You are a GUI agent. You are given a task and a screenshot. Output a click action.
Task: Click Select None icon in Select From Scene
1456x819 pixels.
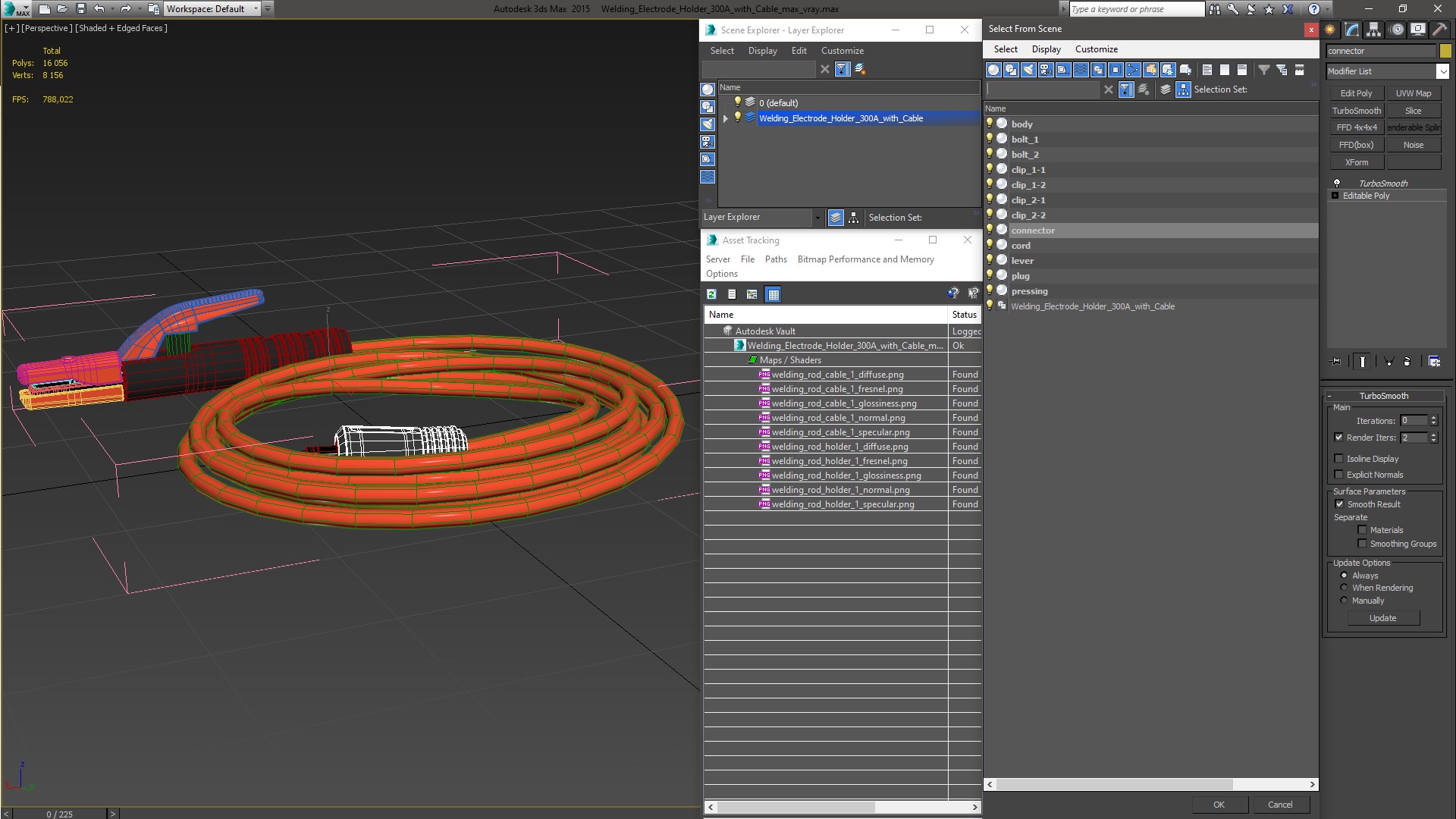[x=1225, y=70]
